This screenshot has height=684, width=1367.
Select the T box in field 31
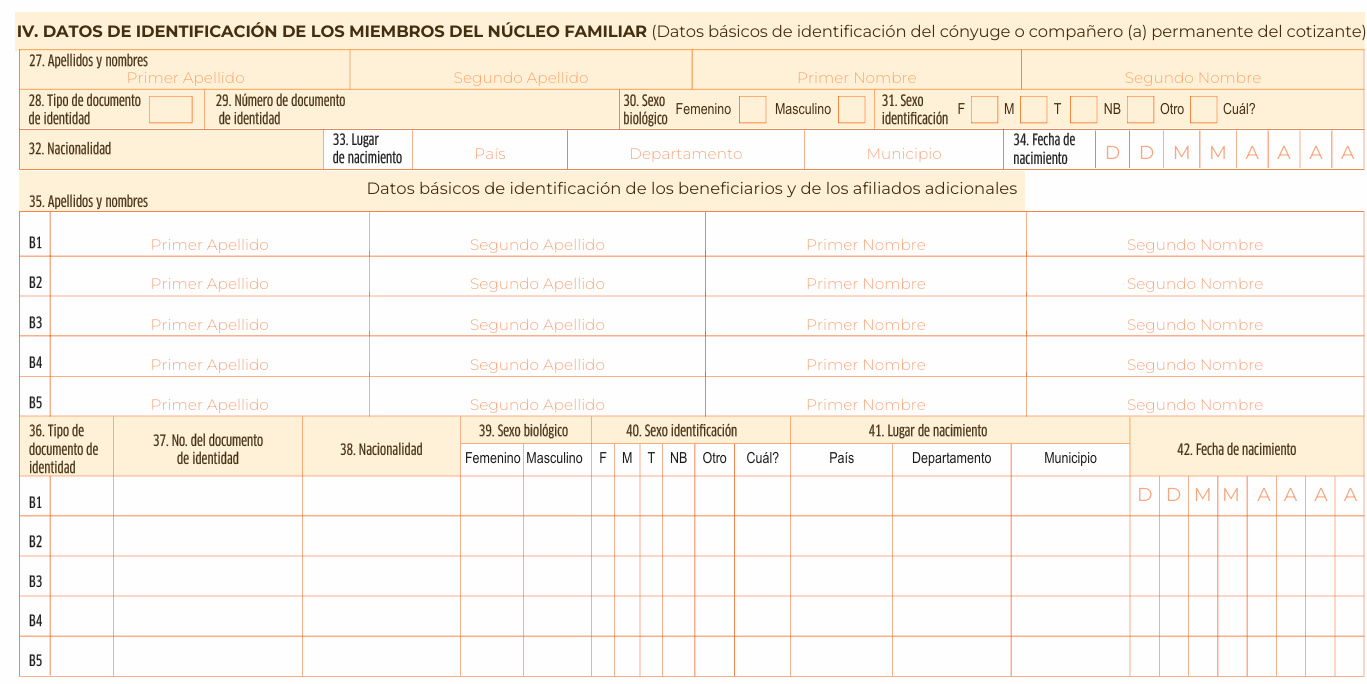[x=1082, y=110]
